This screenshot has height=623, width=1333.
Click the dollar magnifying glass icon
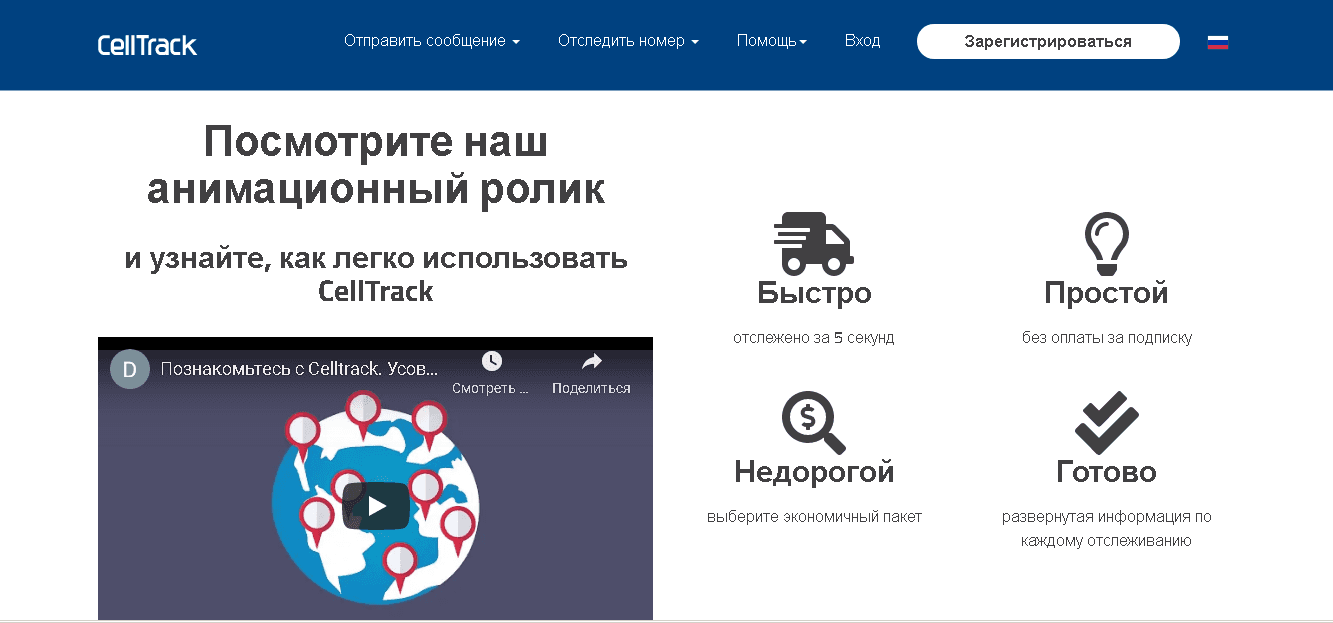coord(813,422)
